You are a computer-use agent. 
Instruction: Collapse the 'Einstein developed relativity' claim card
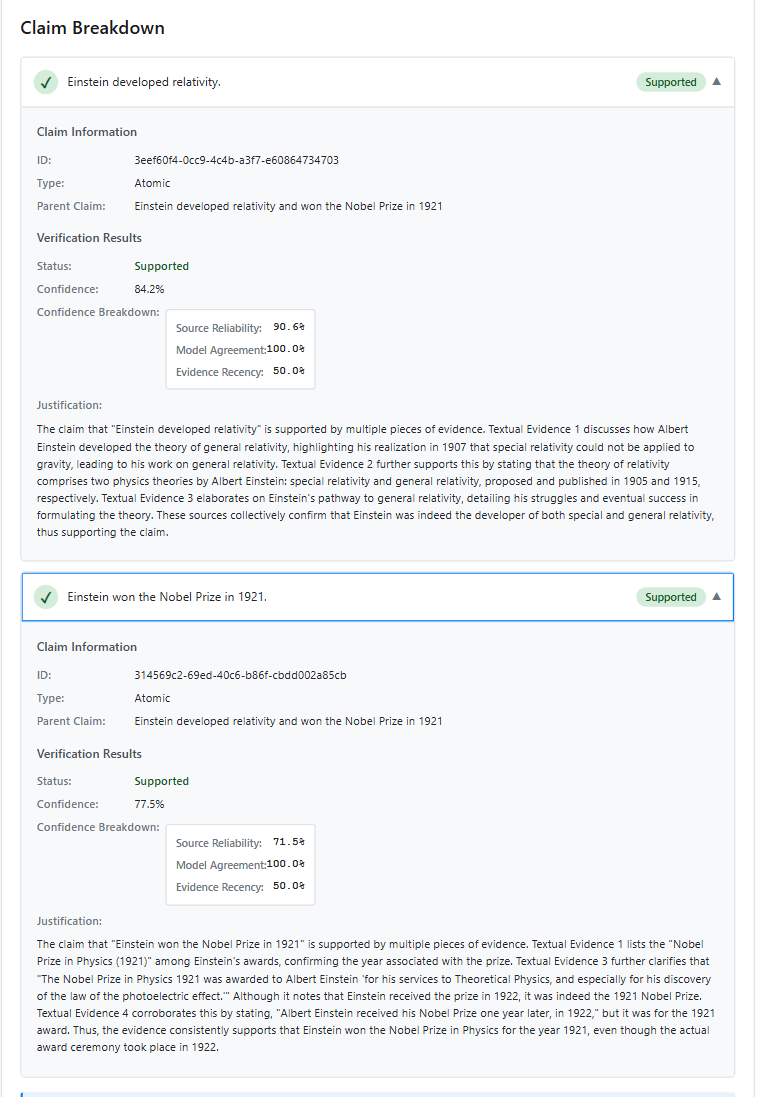tap(716, 82)
